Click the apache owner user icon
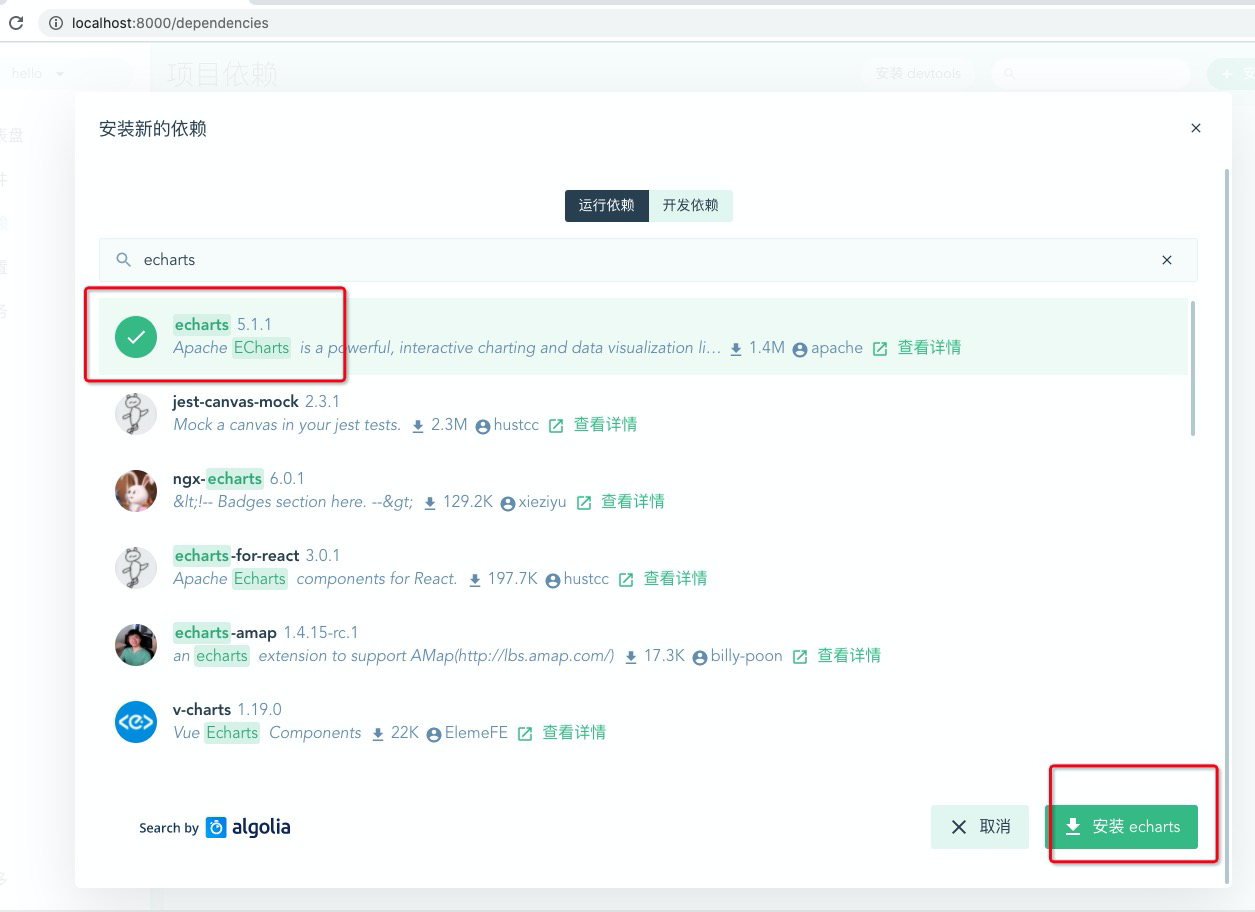The image size is (1255, 912). point(800,349)
